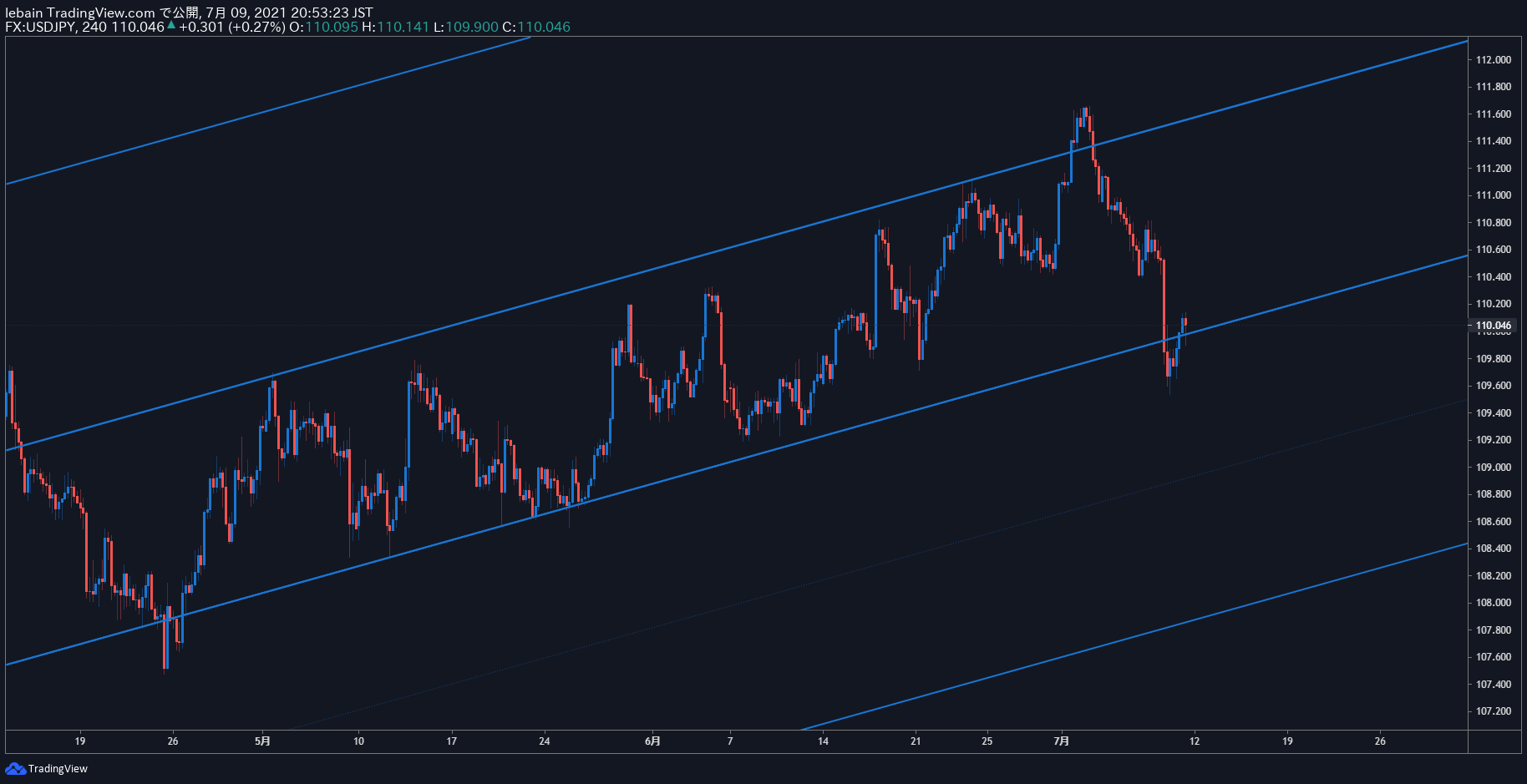Click the 111.800 price axis label
This screenshot has width=1527, height=784.
tap(1493, 87)
